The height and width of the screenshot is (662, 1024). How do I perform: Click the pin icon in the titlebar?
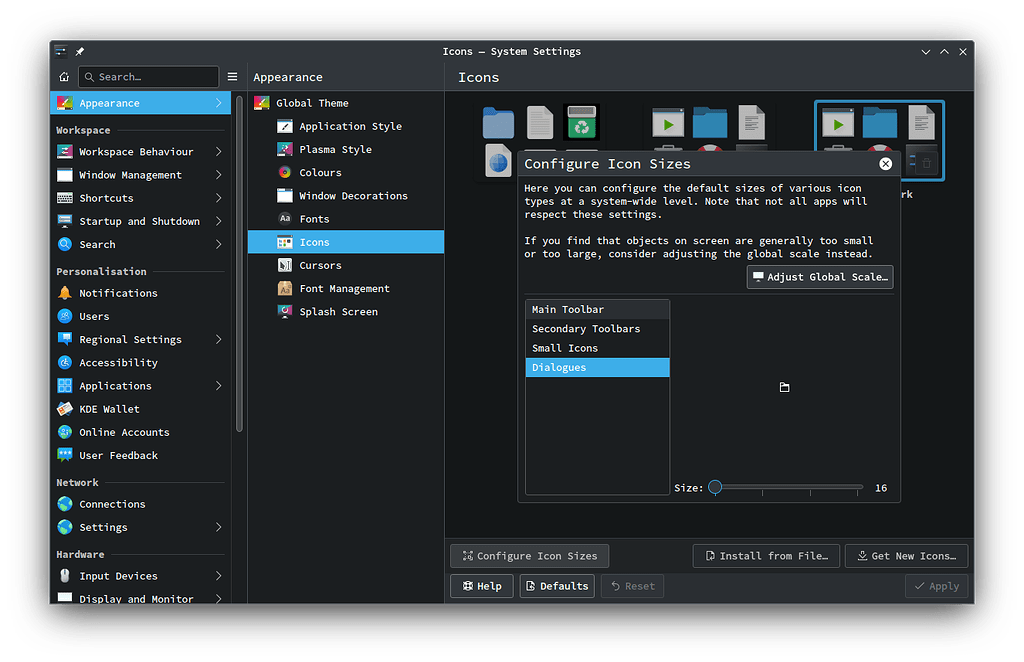tap(78, 51)
